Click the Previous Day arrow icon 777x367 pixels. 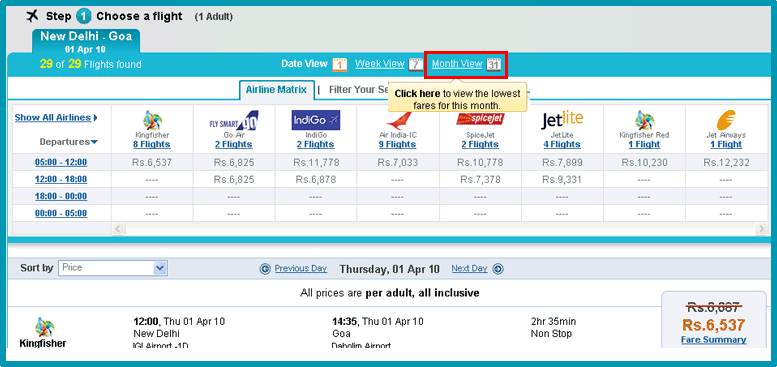click(x=266, y=269)
